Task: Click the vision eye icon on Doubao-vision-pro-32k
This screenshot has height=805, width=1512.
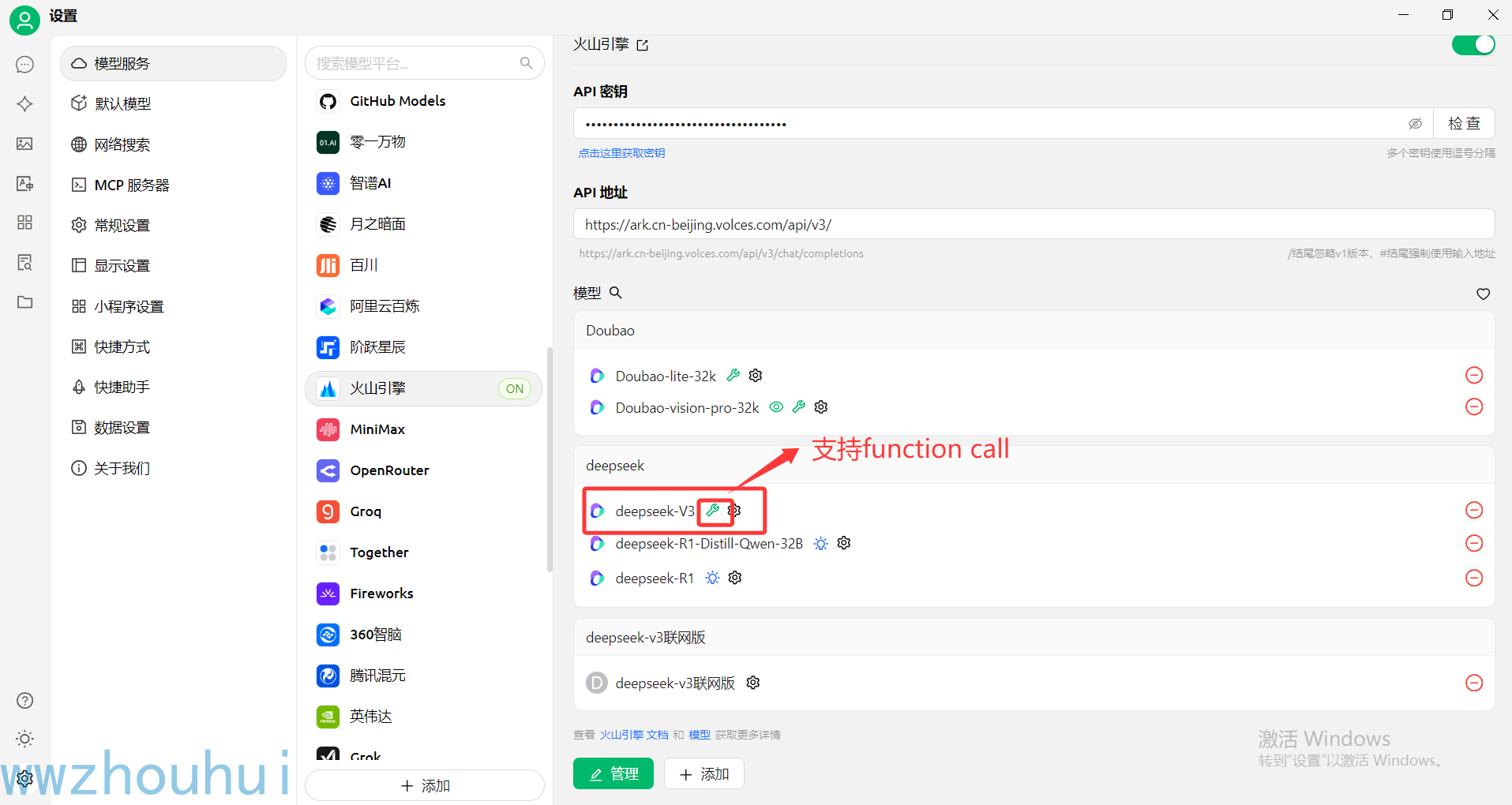Action: (776, 407)
